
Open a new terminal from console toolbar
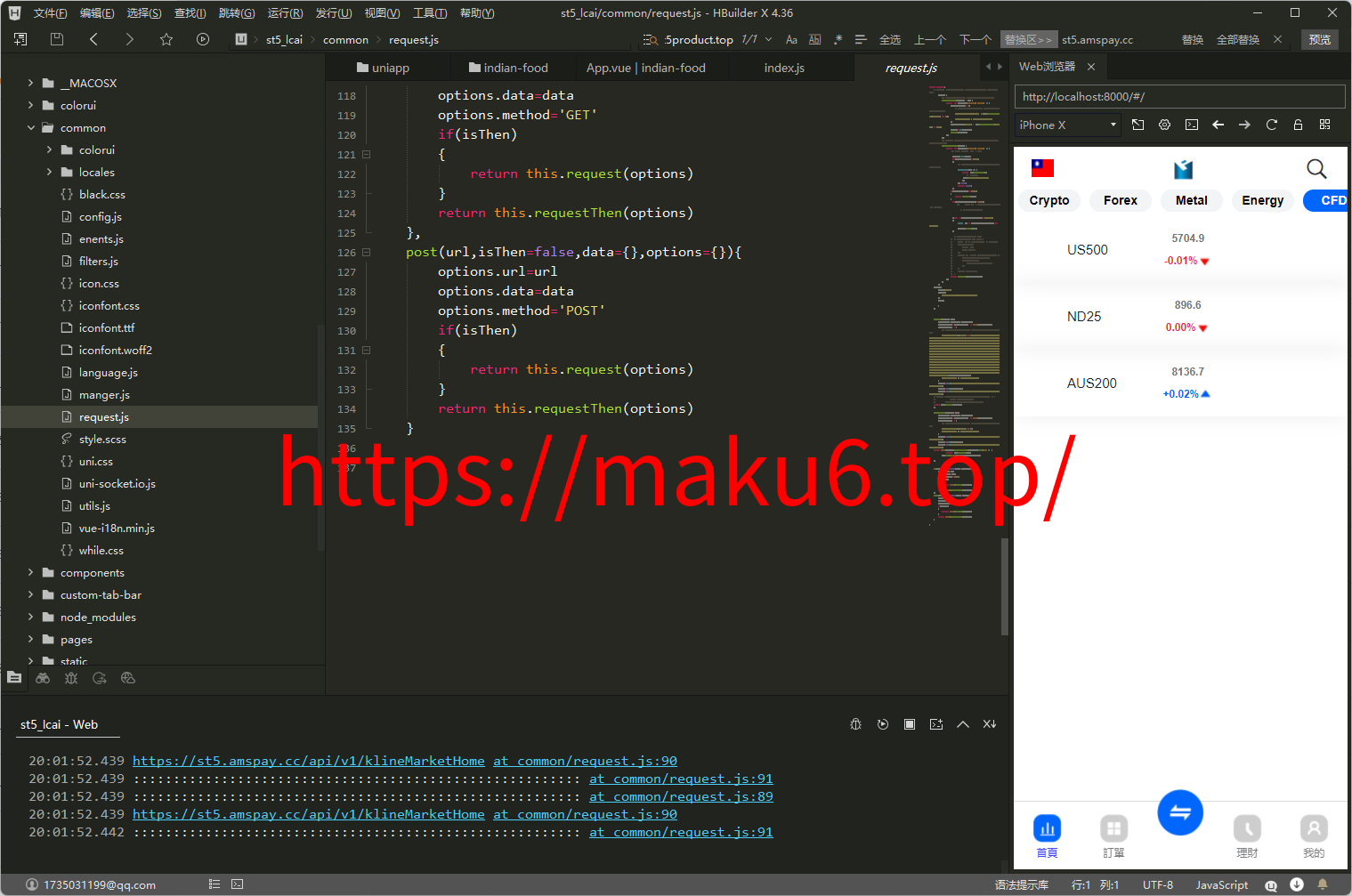(935, 724)
